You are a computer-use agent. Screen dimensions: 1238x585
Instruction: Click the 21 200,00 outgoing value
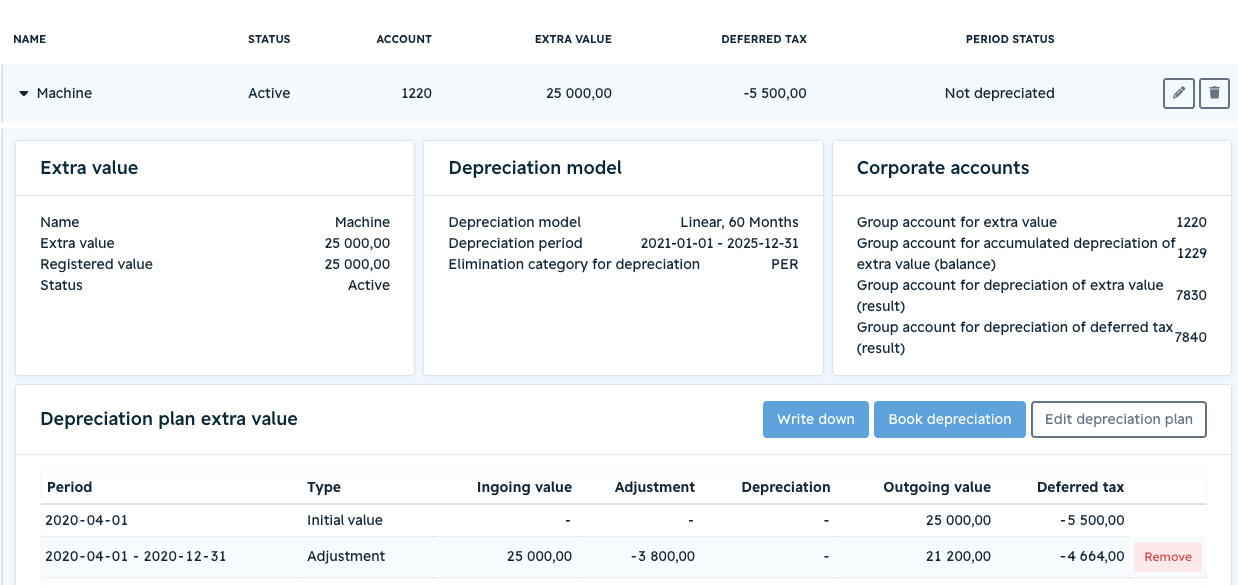pyautogui.click(x=958, y=556)
